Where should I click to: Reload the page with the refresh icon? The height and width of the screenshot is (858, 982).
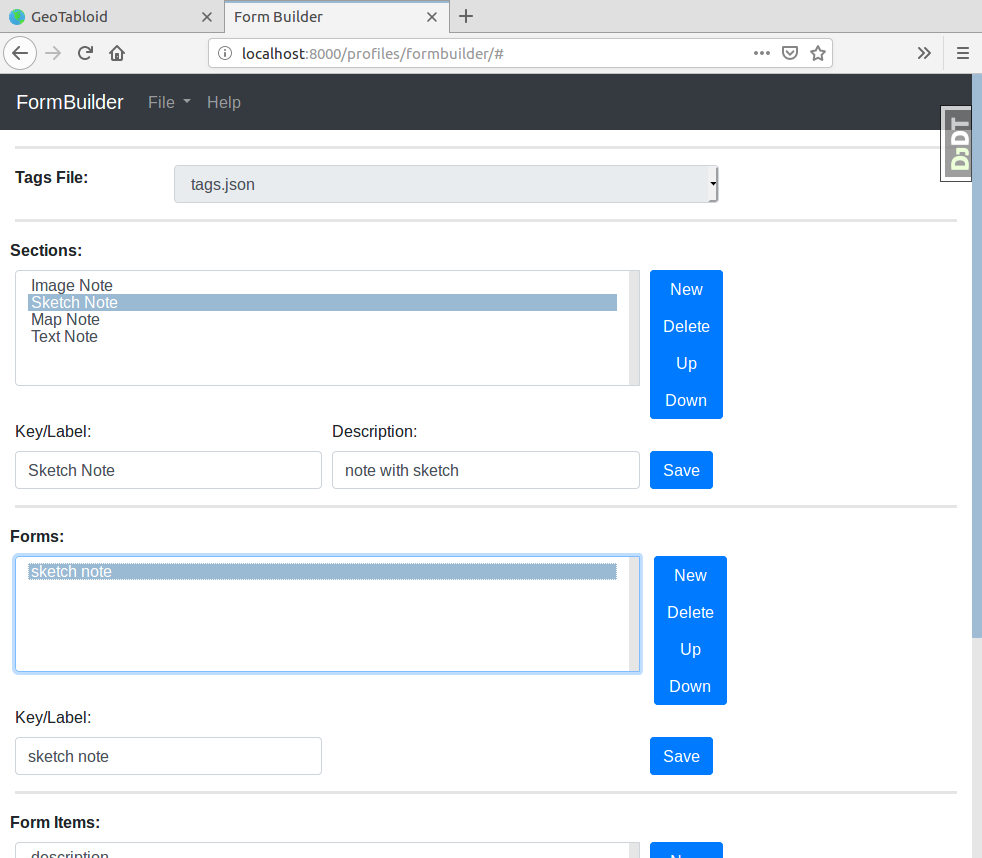(x=85, y=53)
